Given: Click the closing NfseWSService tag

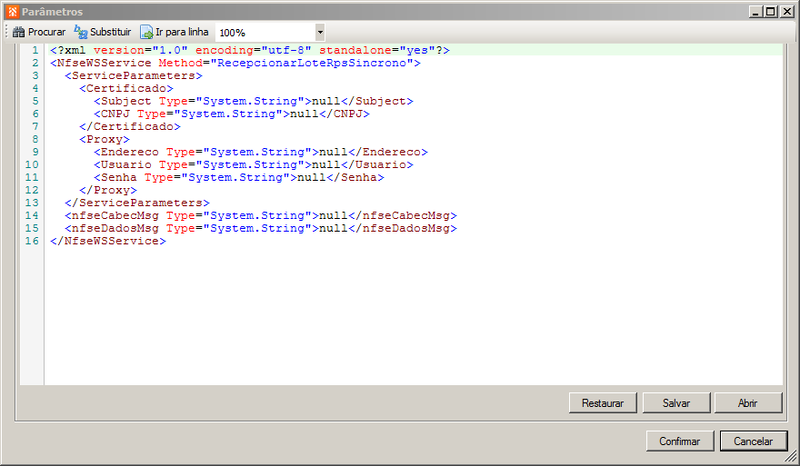Looking at the screenshot, I should click(x=108, y=241).
